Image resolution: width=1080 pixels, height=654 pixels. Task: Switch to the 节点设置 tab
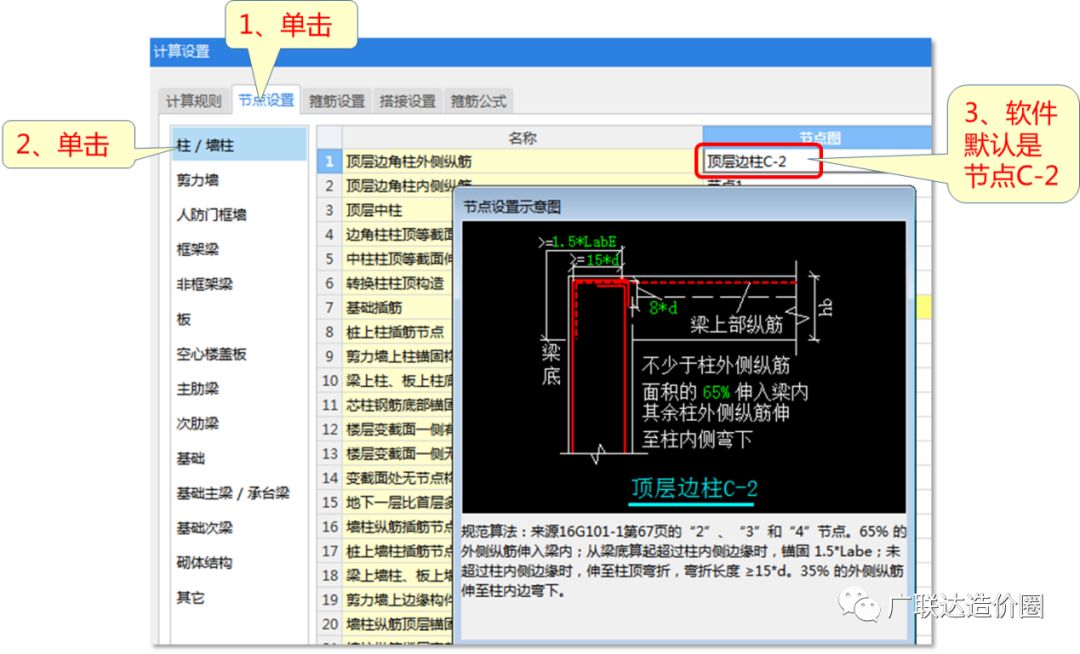click(266, 100)
